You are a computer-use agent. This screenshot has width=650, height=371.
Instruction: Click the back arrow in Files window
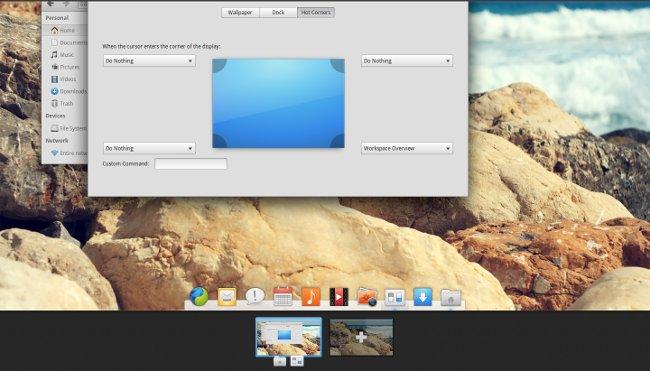51,3
